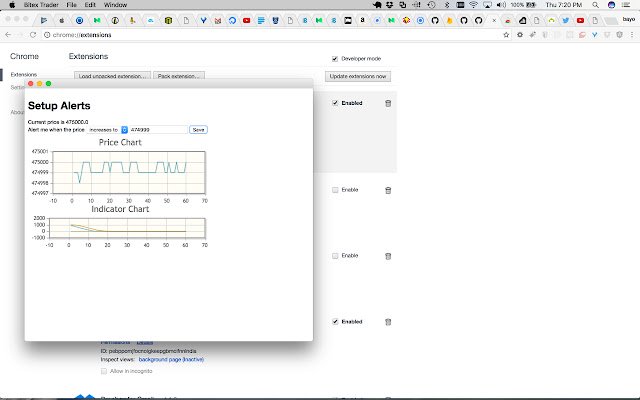The width and height of the screenshot is (640, 400).
Task: Switch to the Amazon tab
Action: 362,20
